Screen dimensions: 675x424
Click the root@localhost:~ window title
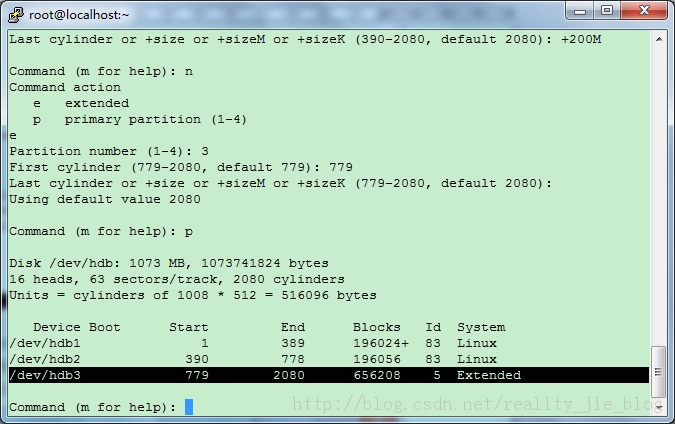coord(79,15)
